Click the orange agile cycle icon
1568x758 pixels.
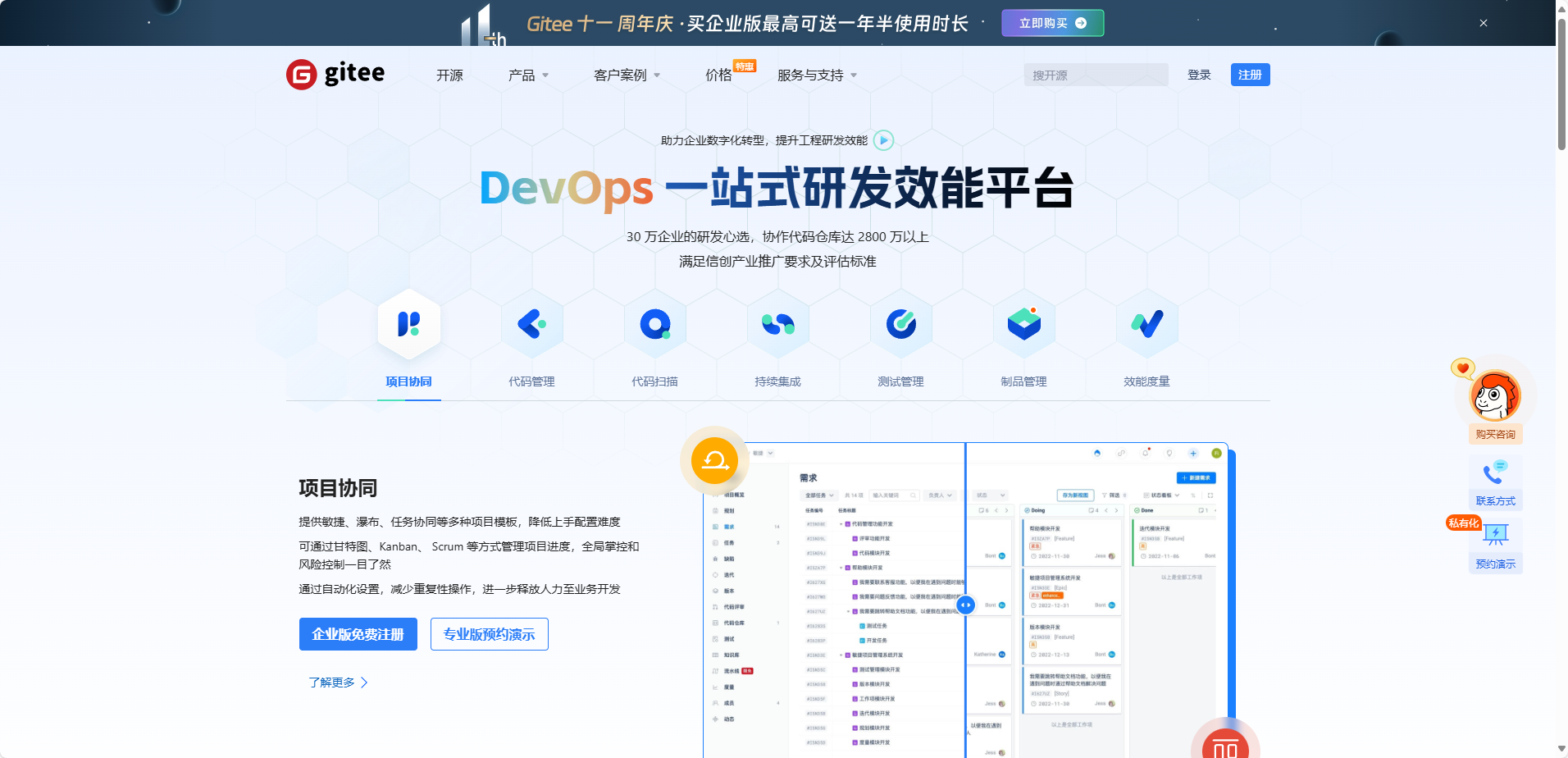pos(715,461)
